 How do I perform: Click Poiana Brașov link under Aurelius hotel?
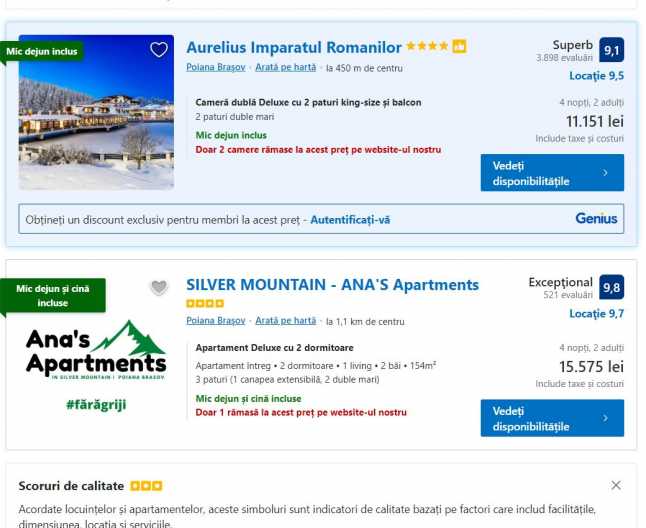point(215,68)
